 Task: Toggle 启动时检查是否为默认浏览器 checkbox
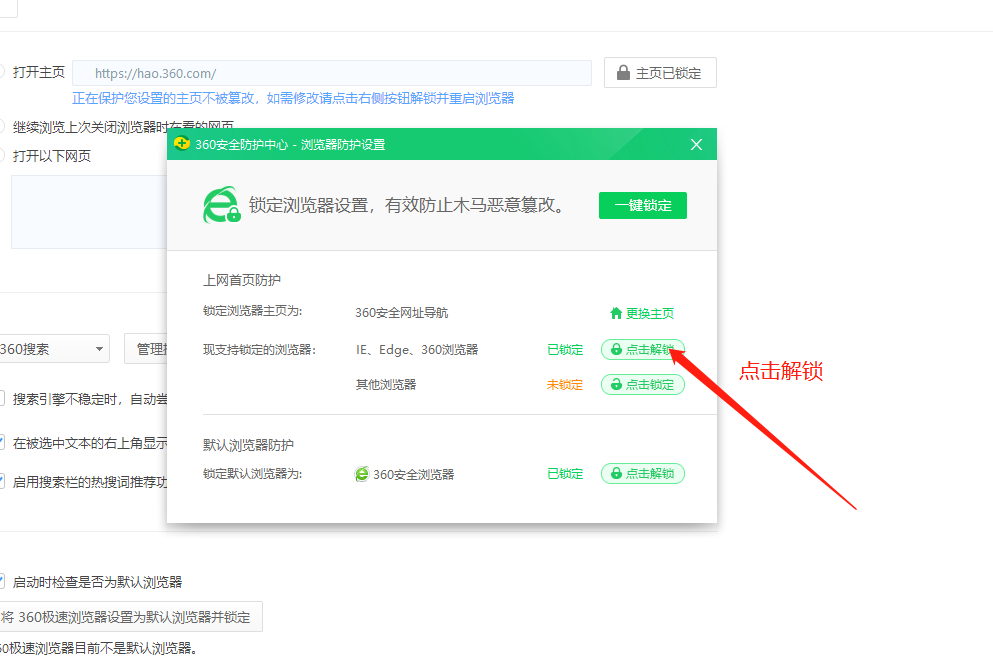click(x=2, y=581)
